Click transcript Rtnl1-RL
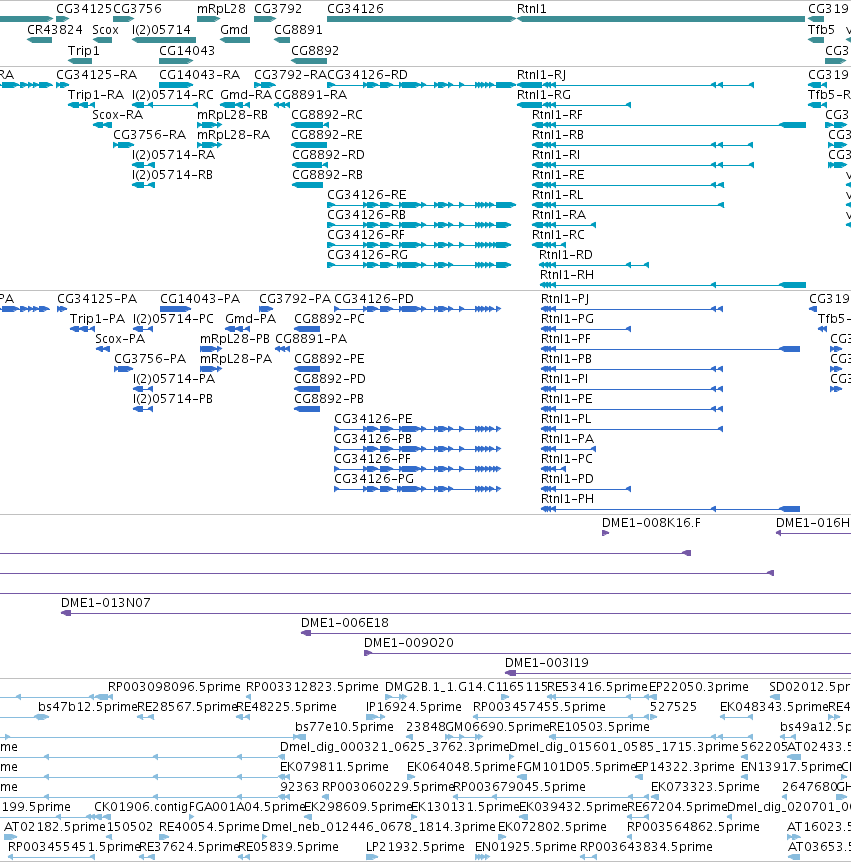Screen dimensions: 851x862 point(557,195)
